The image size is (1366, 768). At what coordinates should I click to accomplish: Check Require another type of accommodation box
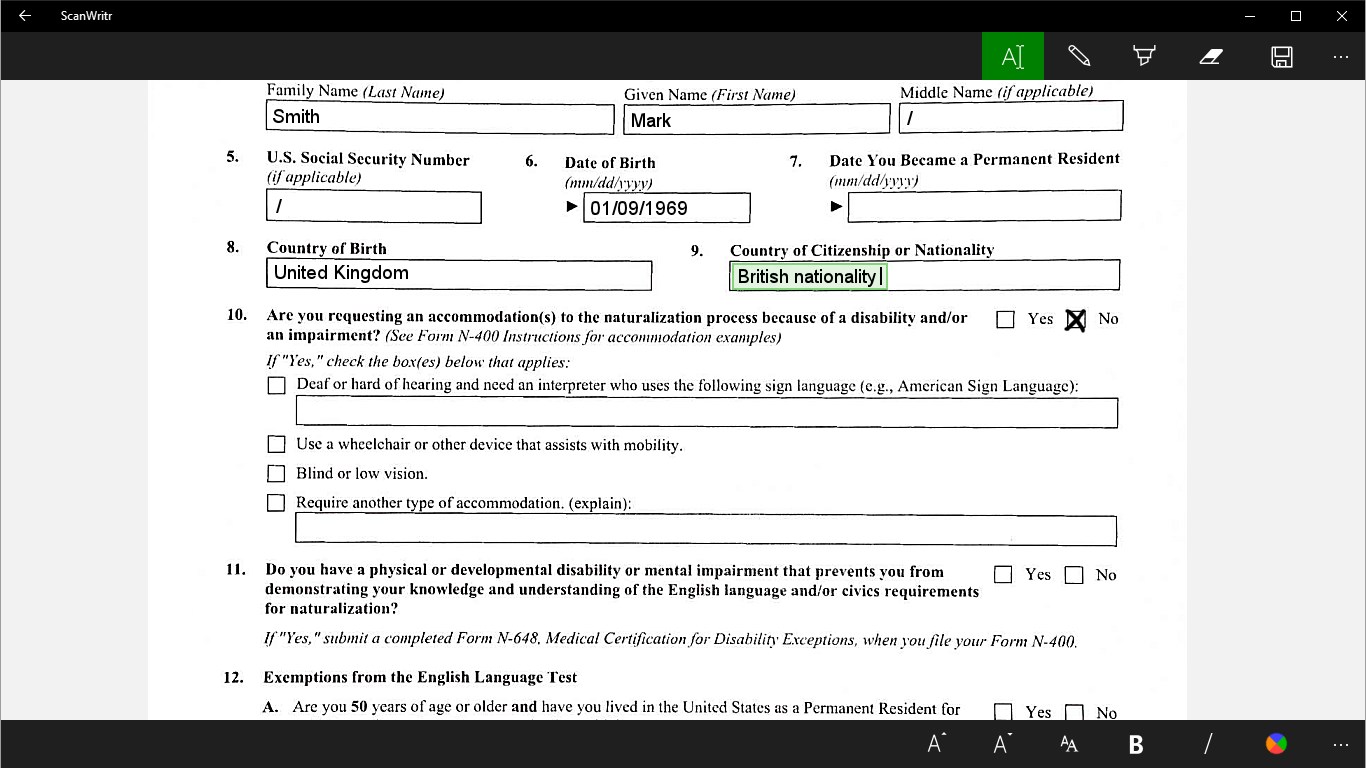[x=276, y=503]
